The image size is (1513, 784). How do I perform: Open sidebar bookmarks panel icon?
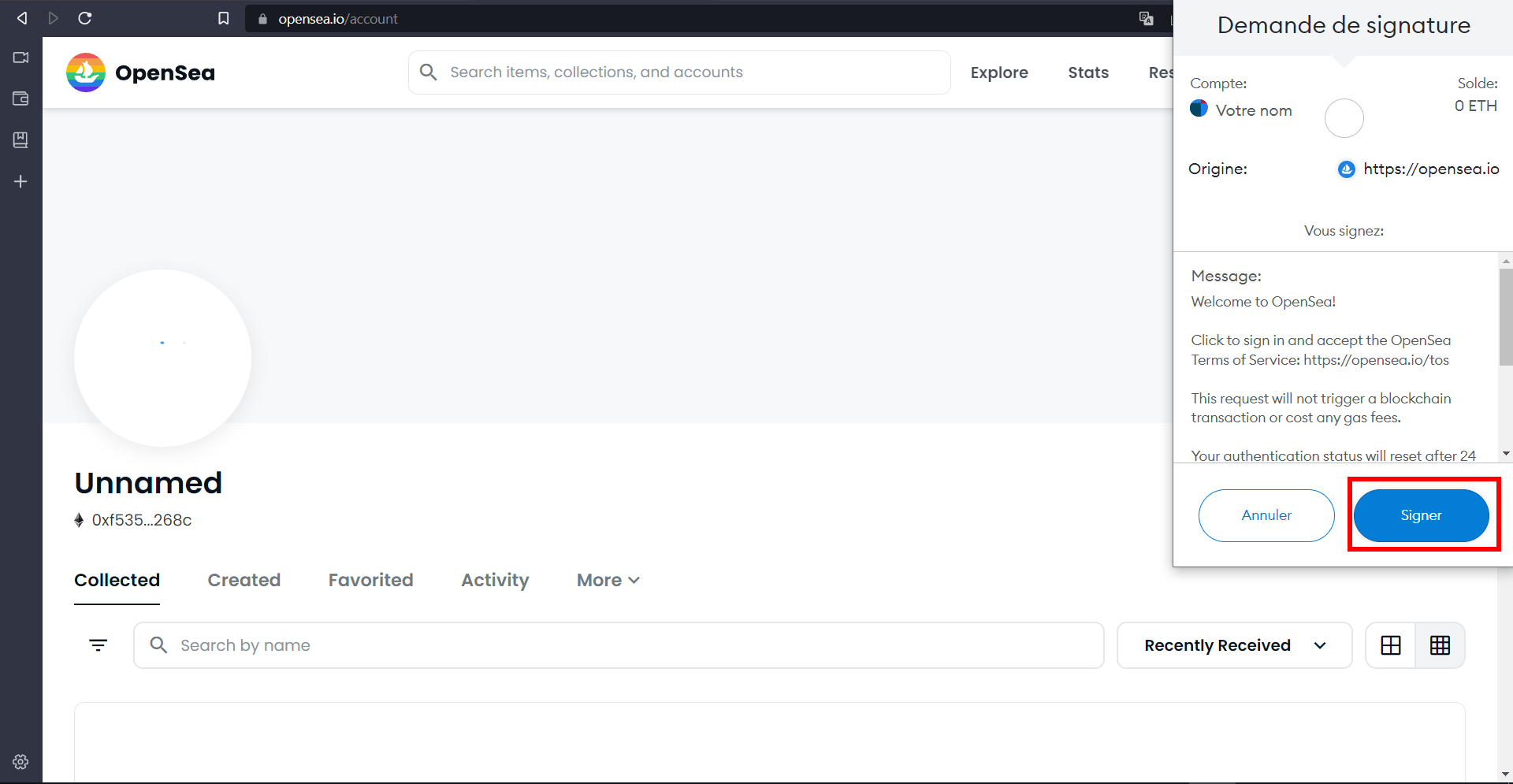coord(20,139)
